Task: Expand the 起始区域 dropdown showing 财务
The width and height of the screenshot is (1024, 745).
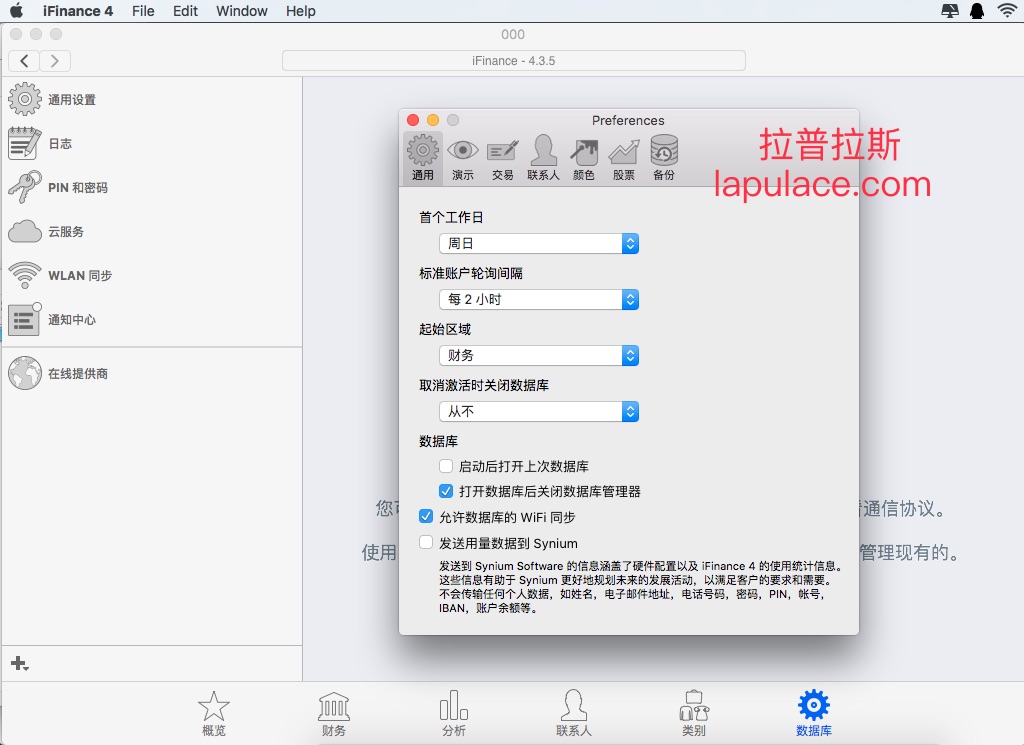Action: click(x=538, y=356)
